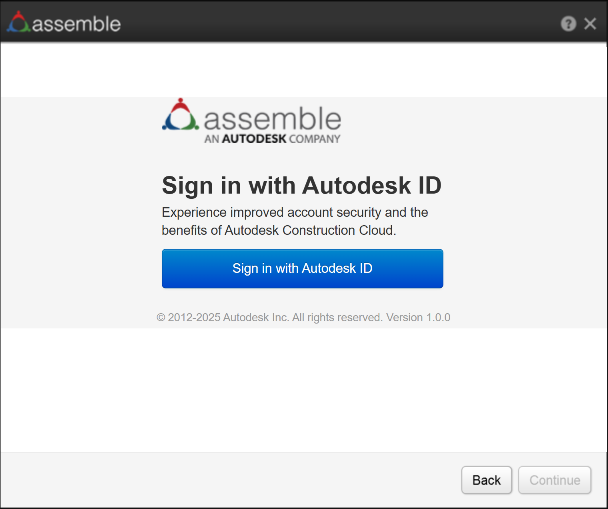Screen dimensions: 608x509
Task: Click the "benefits of Autodesk Construction Cloud" text line
Action: click(x=279, y=230)
